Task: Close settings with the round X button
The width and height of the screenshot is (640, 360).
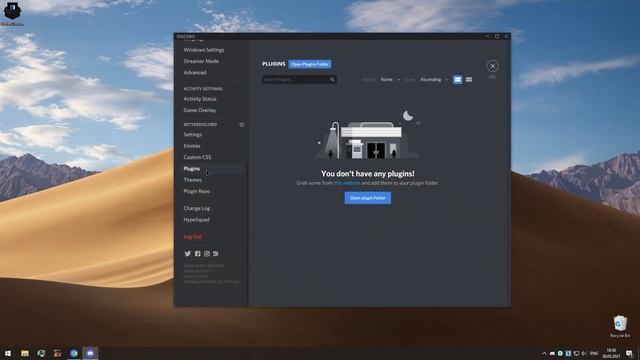Action: pos(492,66)
